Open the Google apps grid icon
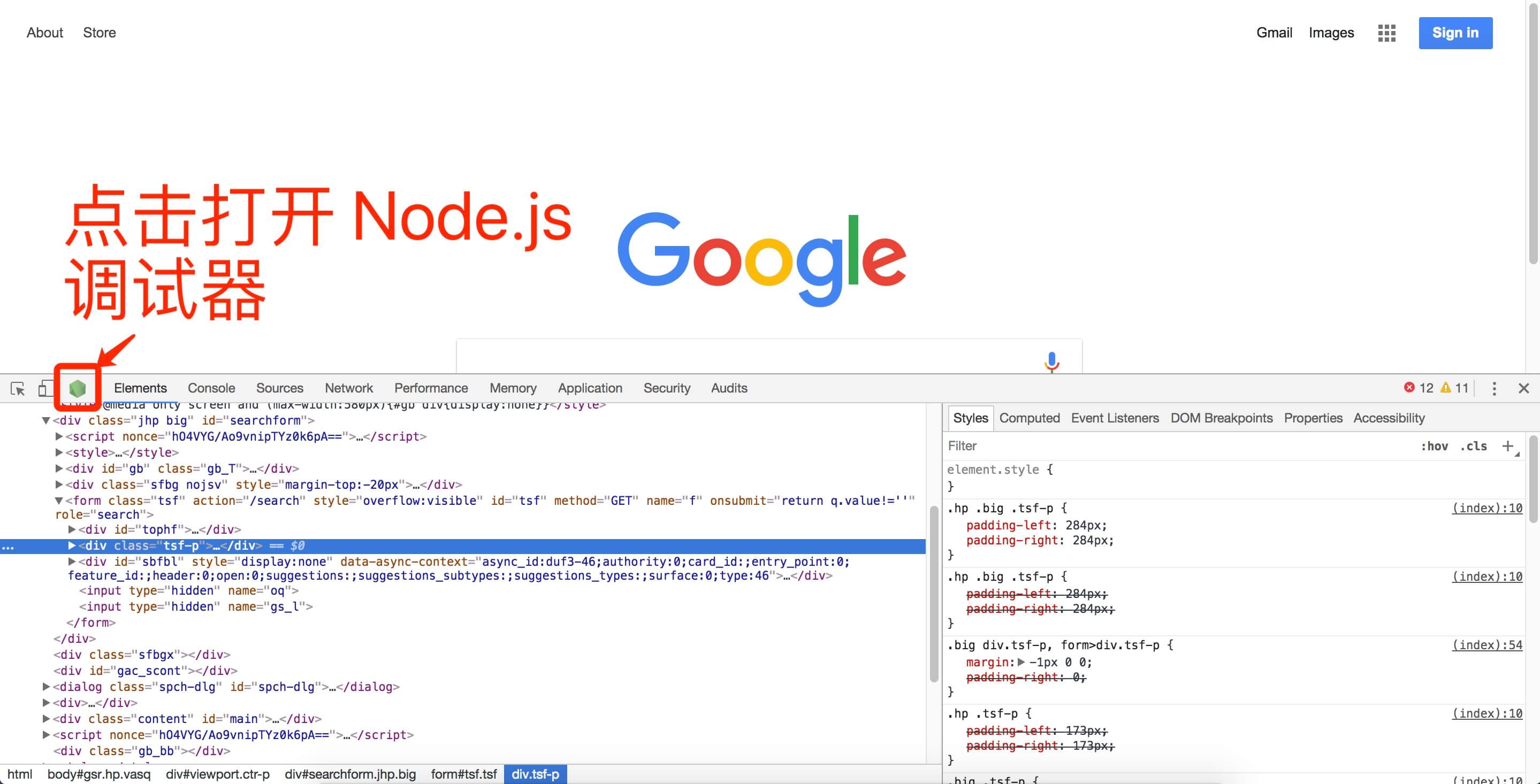This screenshot has height=784, width=1540. pos(1386,33)
